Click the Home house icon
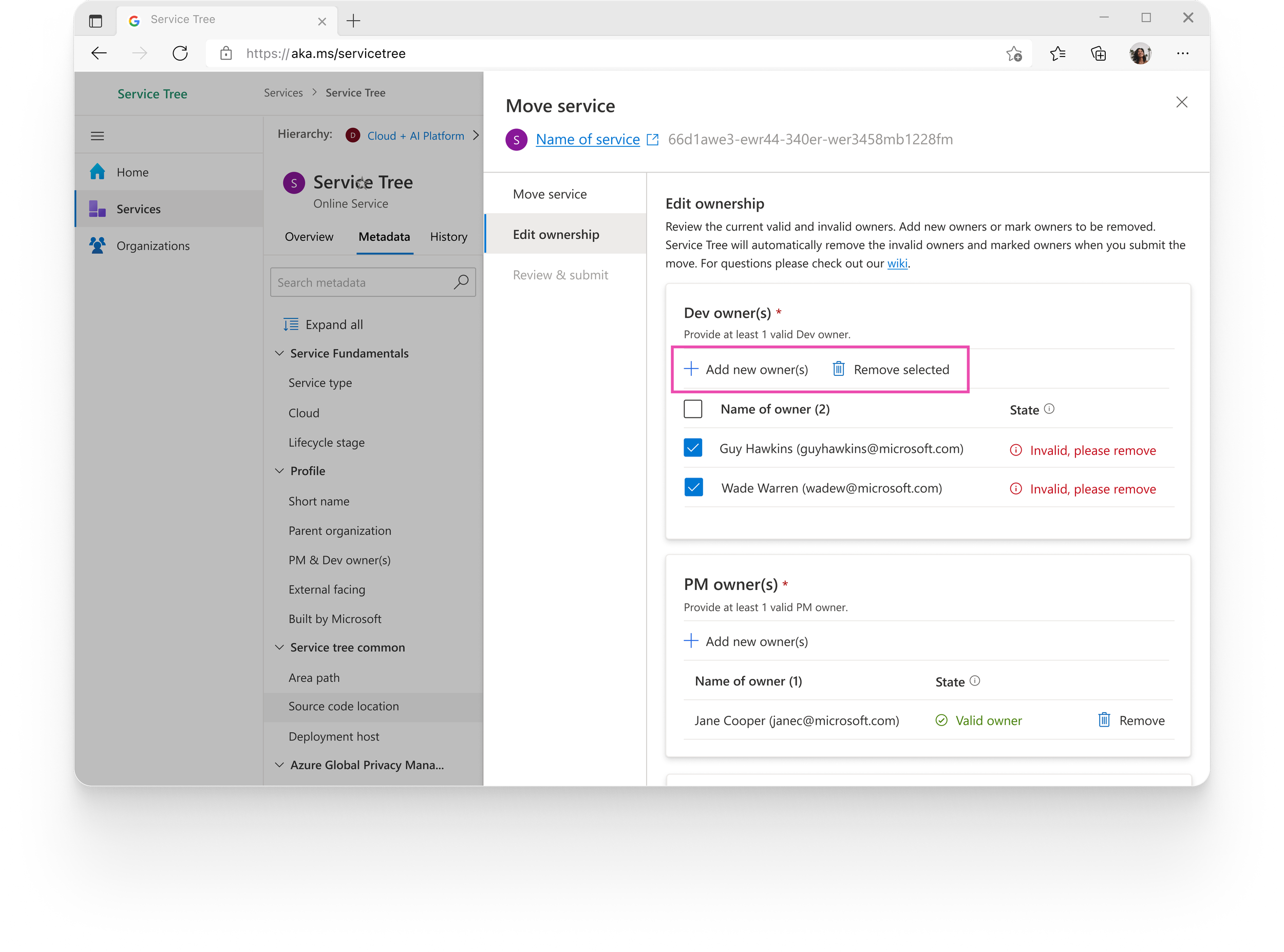Screen dimensions: 1284x952 tap(98, 172)
